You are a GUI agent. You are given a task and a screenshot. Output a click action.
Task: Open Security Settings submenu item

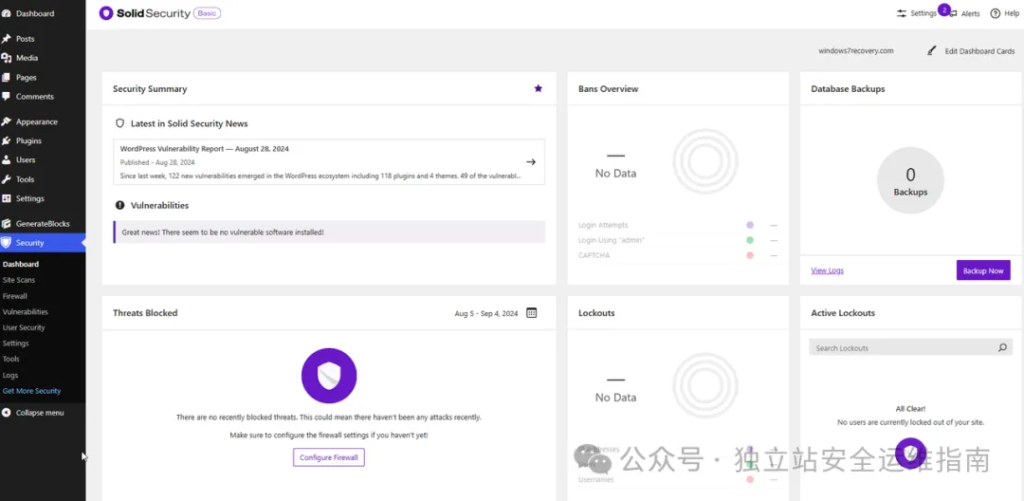point(16,344)
